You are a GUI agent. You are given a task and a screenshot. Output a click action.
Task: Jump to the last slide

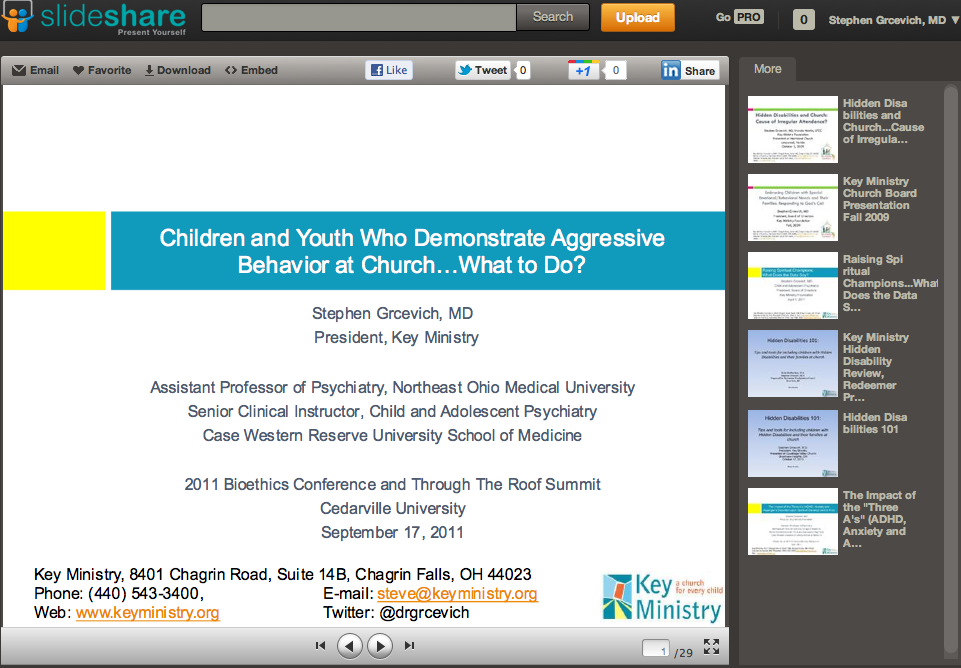(409, 646)
